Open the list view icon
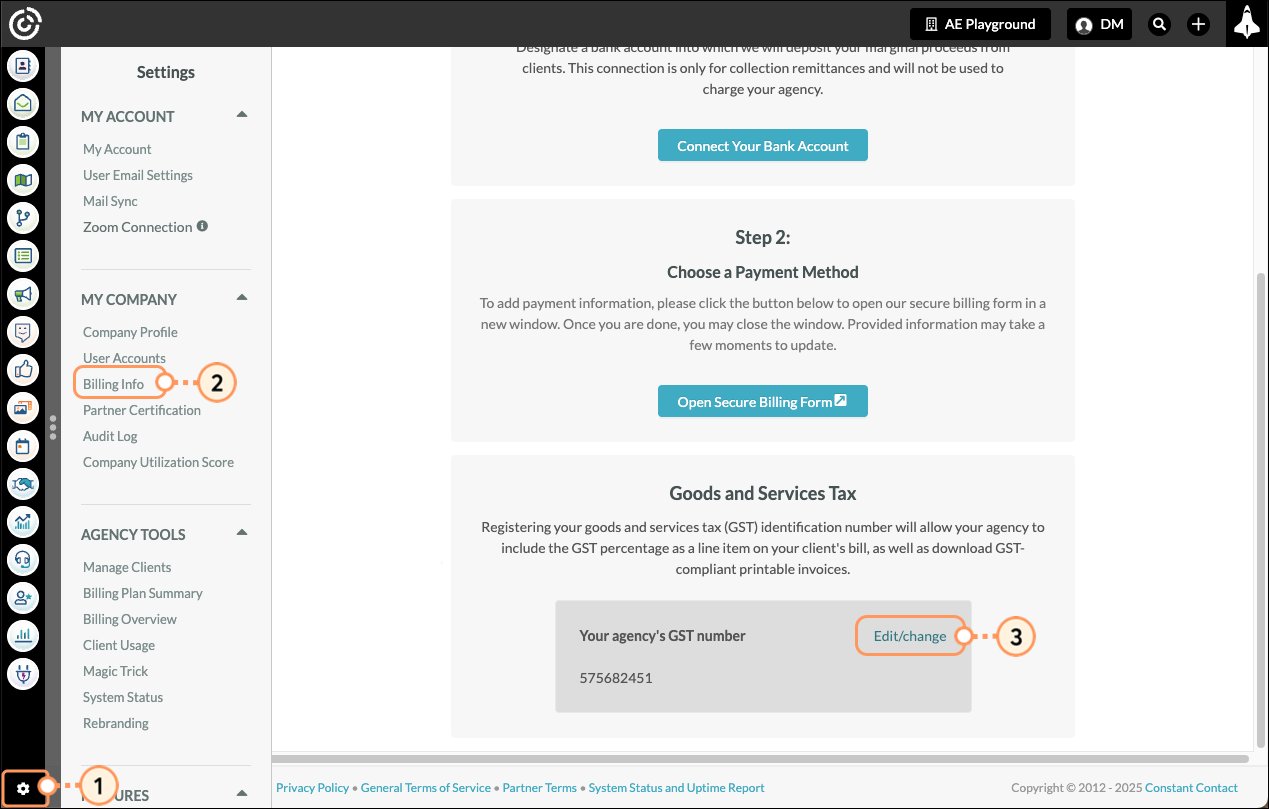 tap(23, 255)
